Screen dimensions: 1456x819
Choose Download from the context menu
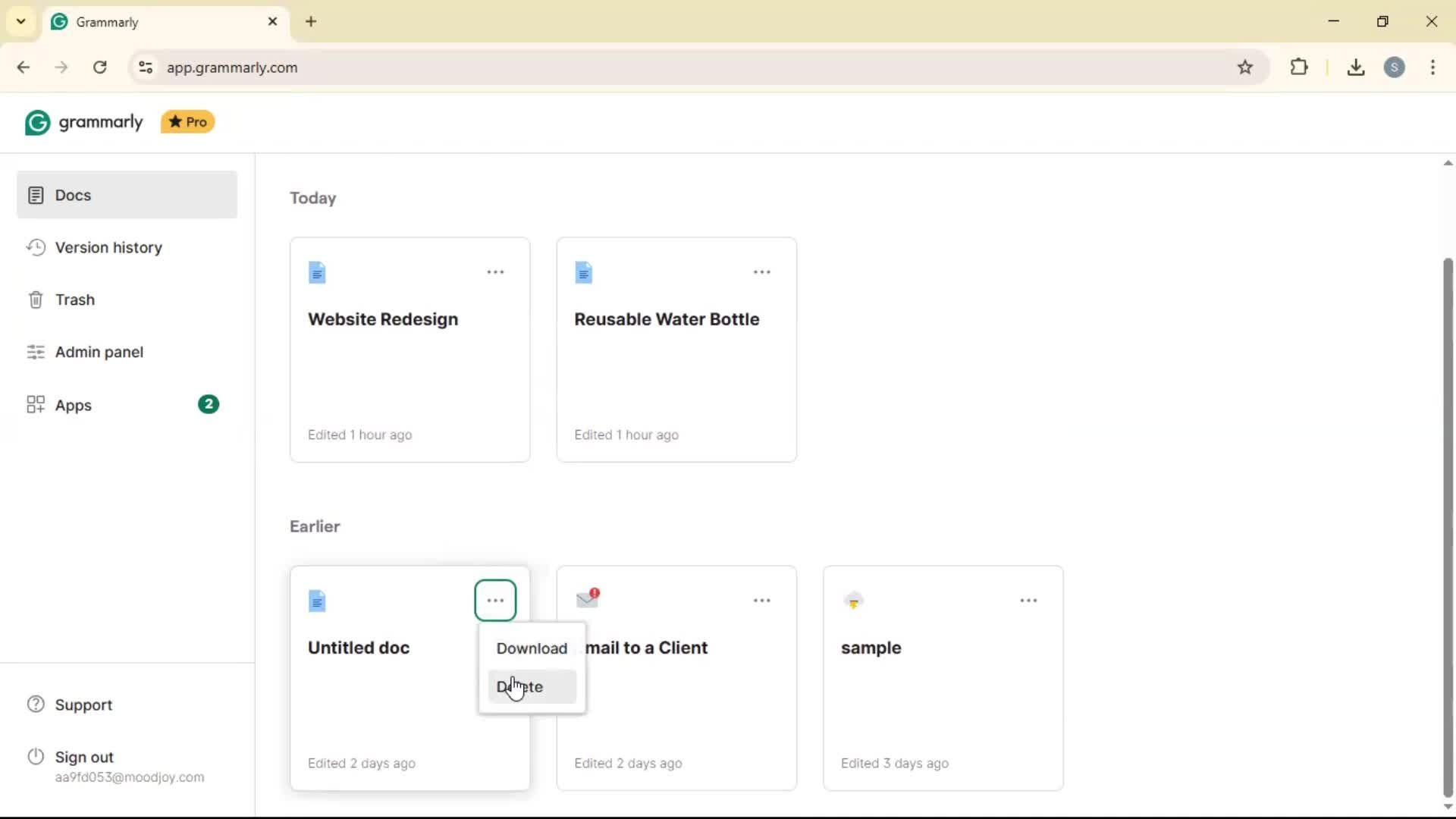pyautogui.click(x=532, y=648)
